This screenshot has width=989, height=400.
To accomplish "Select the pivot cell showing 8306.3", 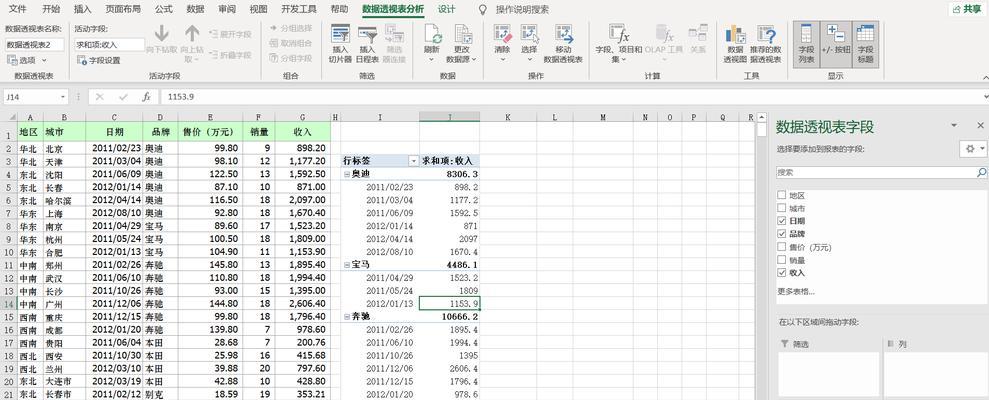I will pos(449,174).
